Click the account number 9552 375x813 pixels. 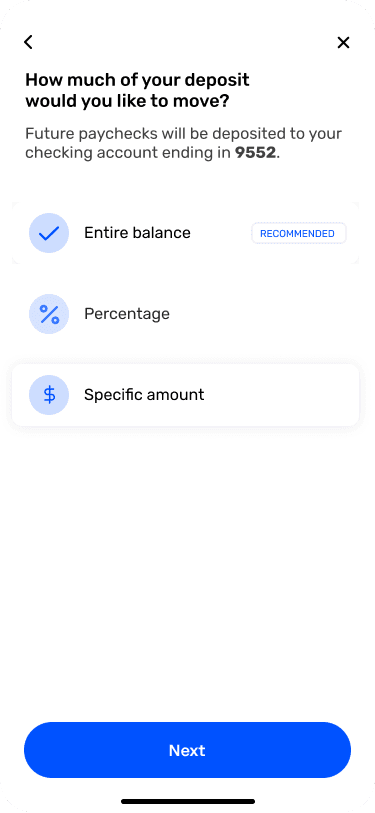(x=255, y=153)
